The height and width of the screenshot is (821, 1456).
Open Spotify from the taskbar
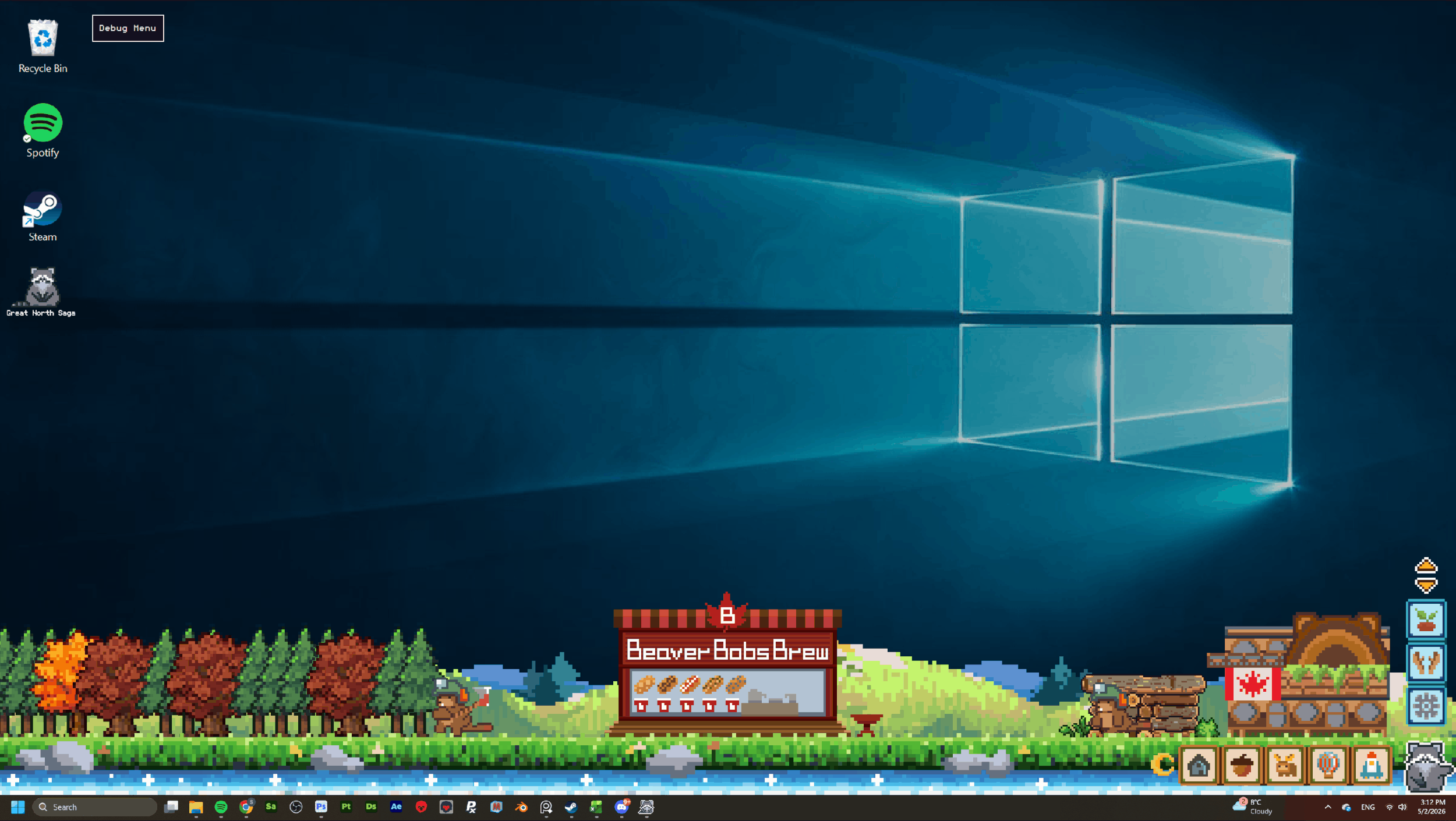pos(221,807)
